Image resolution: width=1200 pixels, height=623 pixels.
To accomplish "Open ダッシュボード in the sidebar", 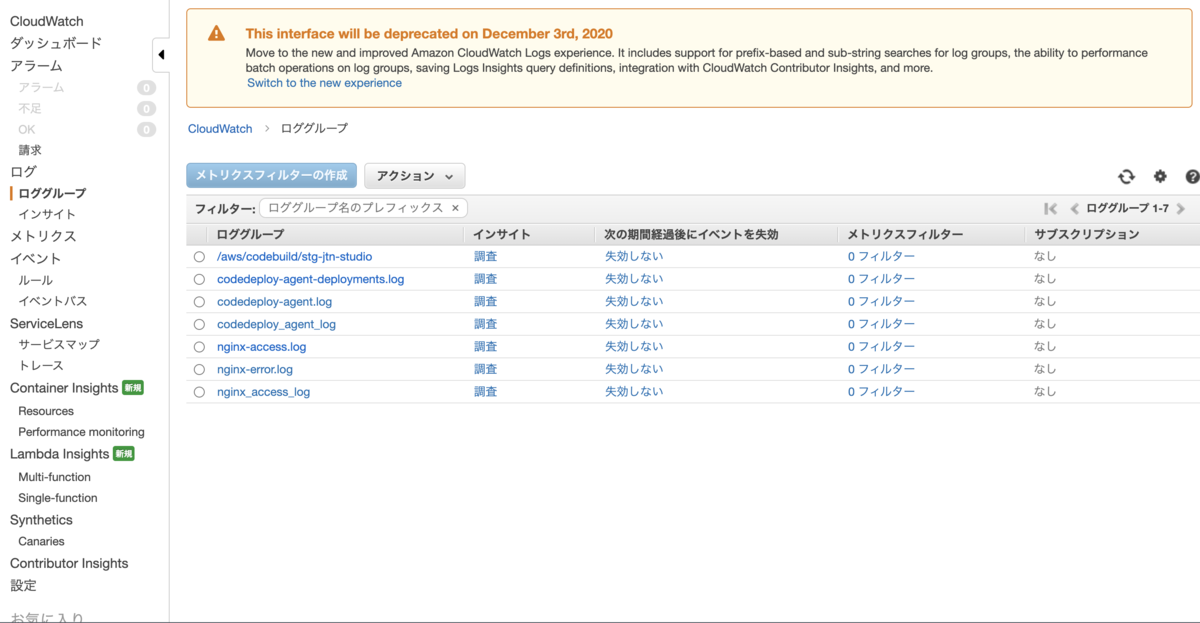I will point(56,43).
